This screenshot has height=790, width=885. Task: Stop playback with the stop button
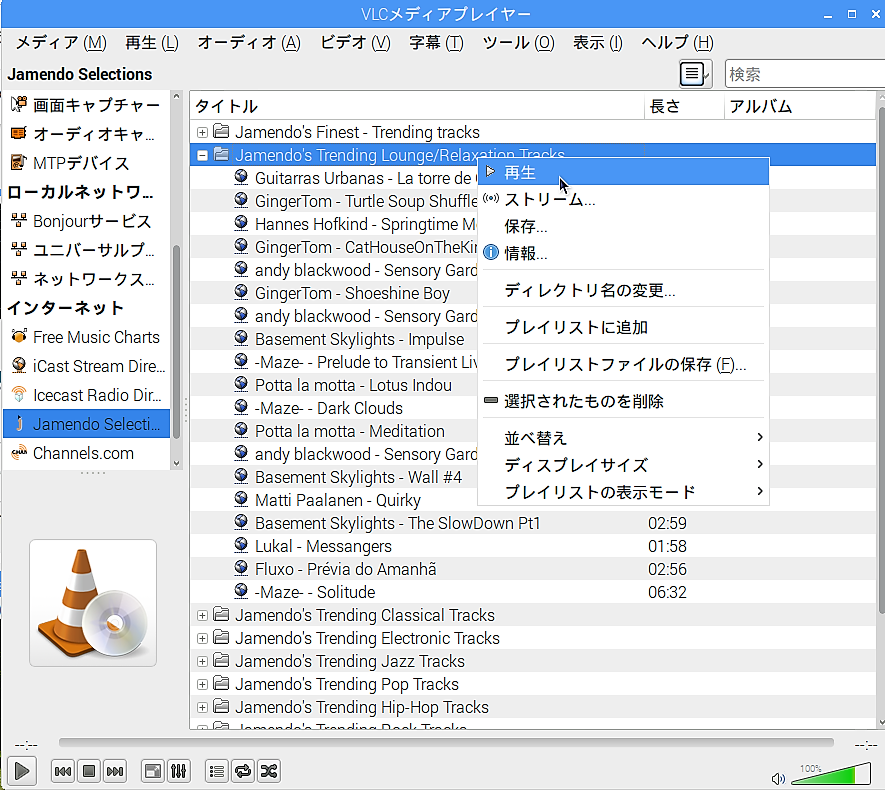tap(89, 771)
